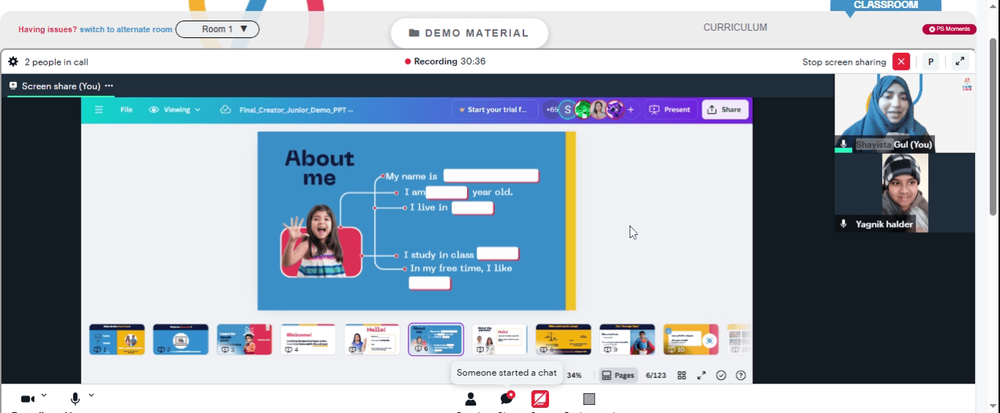Toggle the camera on or off
The height and width of the screenshot is (413, 1000).
pos(27,399)
